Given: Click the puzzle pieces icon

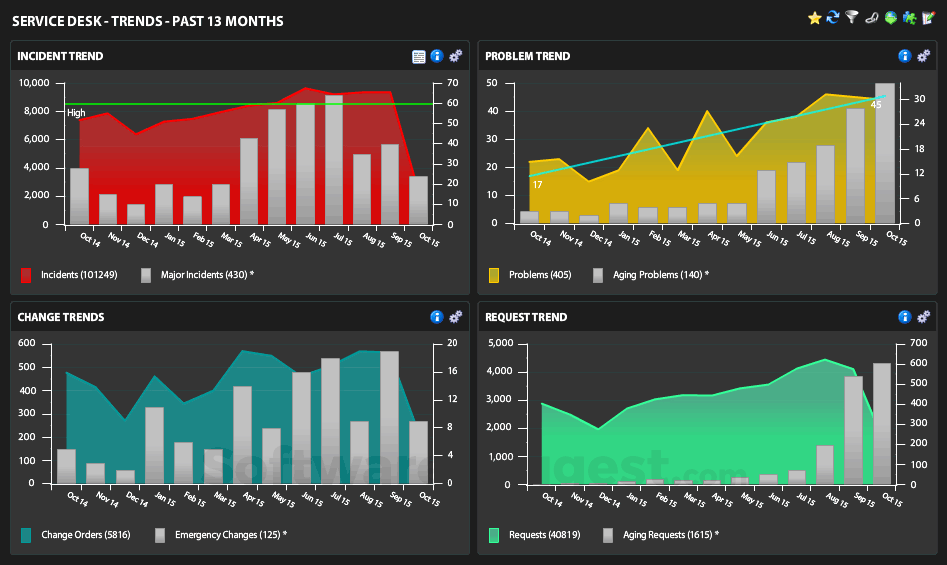Looking at the screenshot, I should pos(909,18).
